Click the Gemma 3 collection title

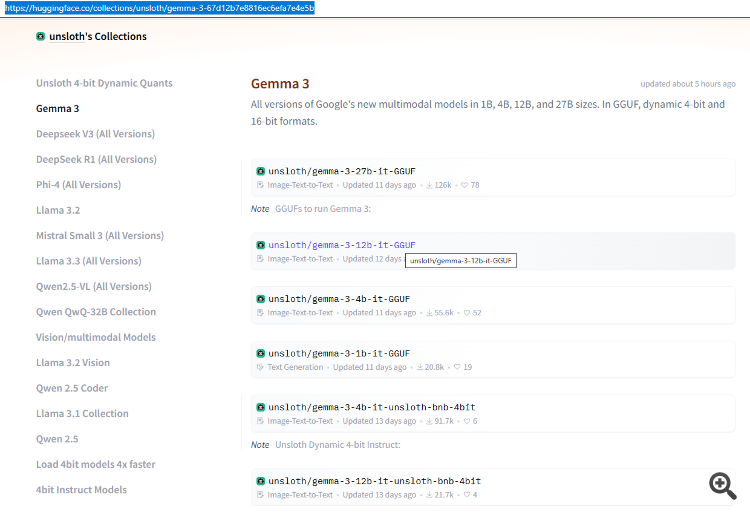[x=280, y=84]
